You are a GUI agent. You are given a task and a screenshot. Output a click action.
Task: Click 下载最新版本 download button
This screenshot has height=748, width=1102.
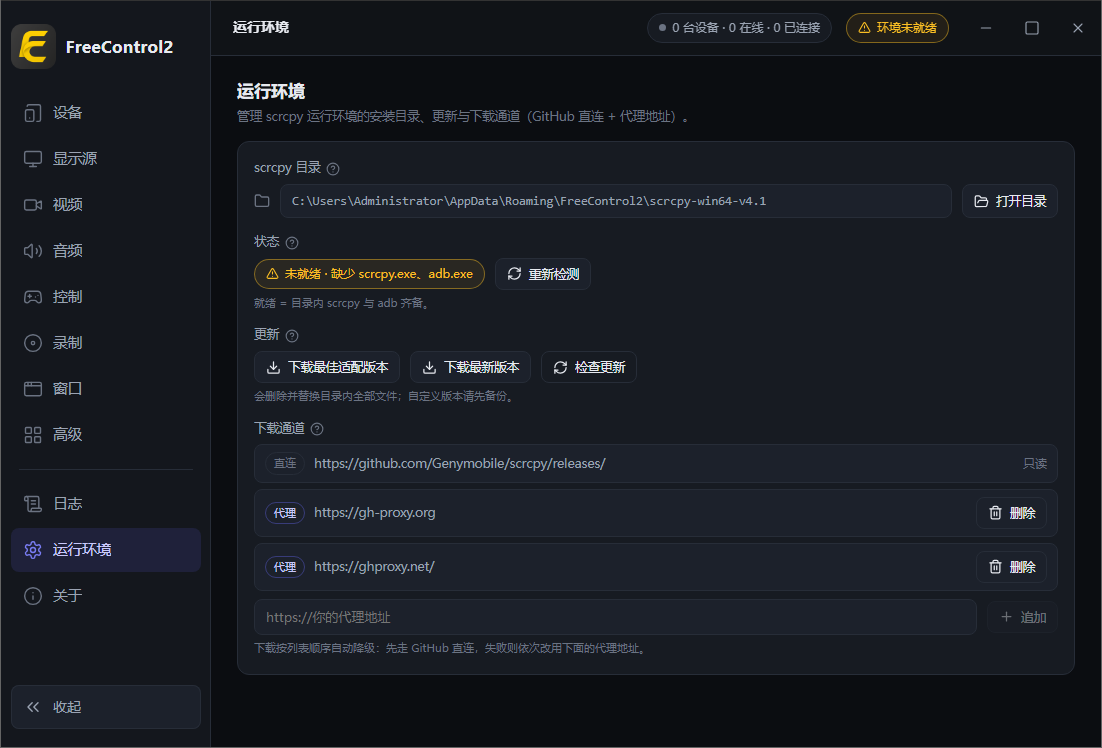coord(470,367)
